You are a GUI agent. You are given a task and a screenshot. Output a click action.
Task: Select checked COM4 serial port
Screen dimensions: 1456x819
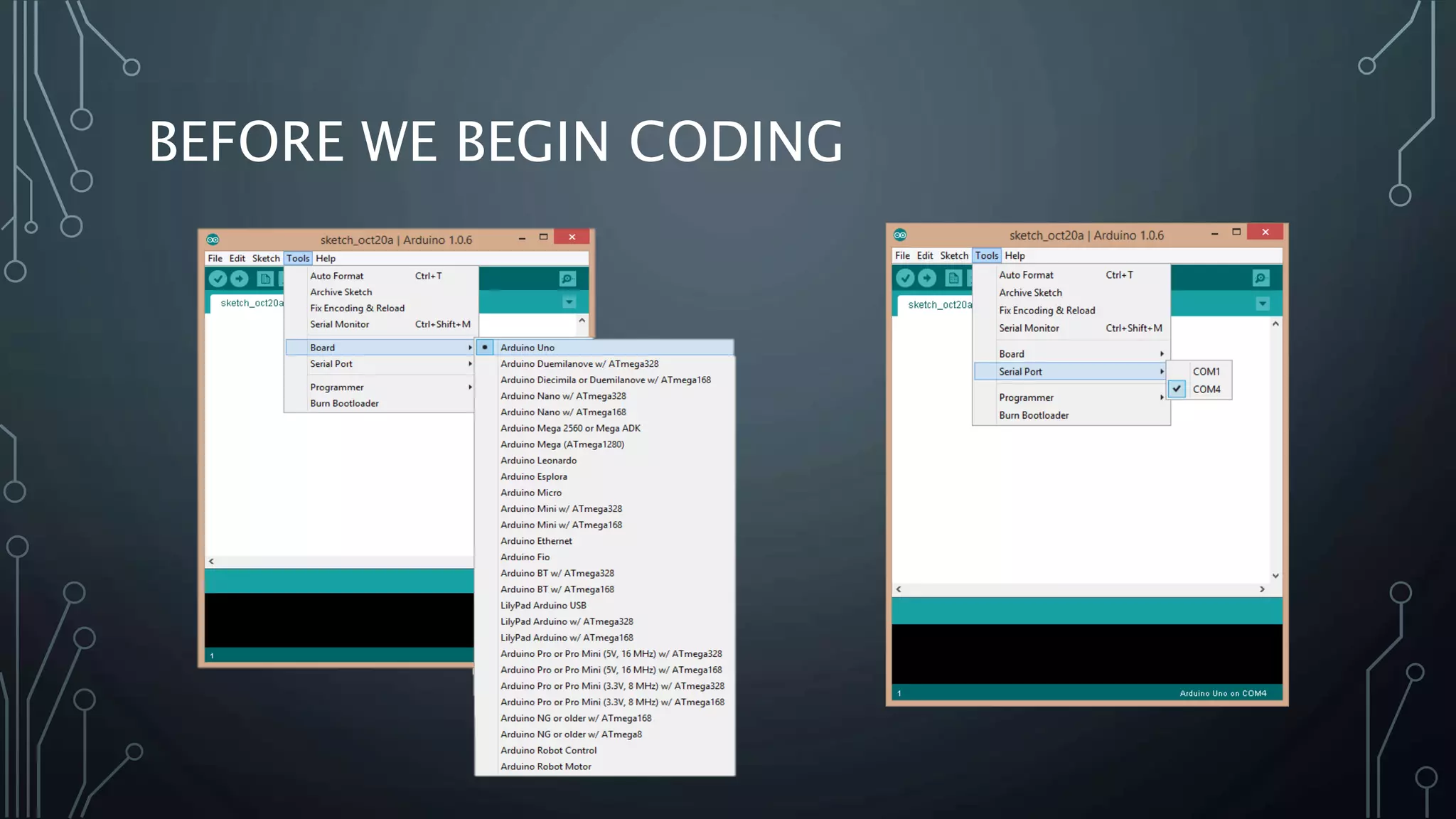tap(1200, 389)
